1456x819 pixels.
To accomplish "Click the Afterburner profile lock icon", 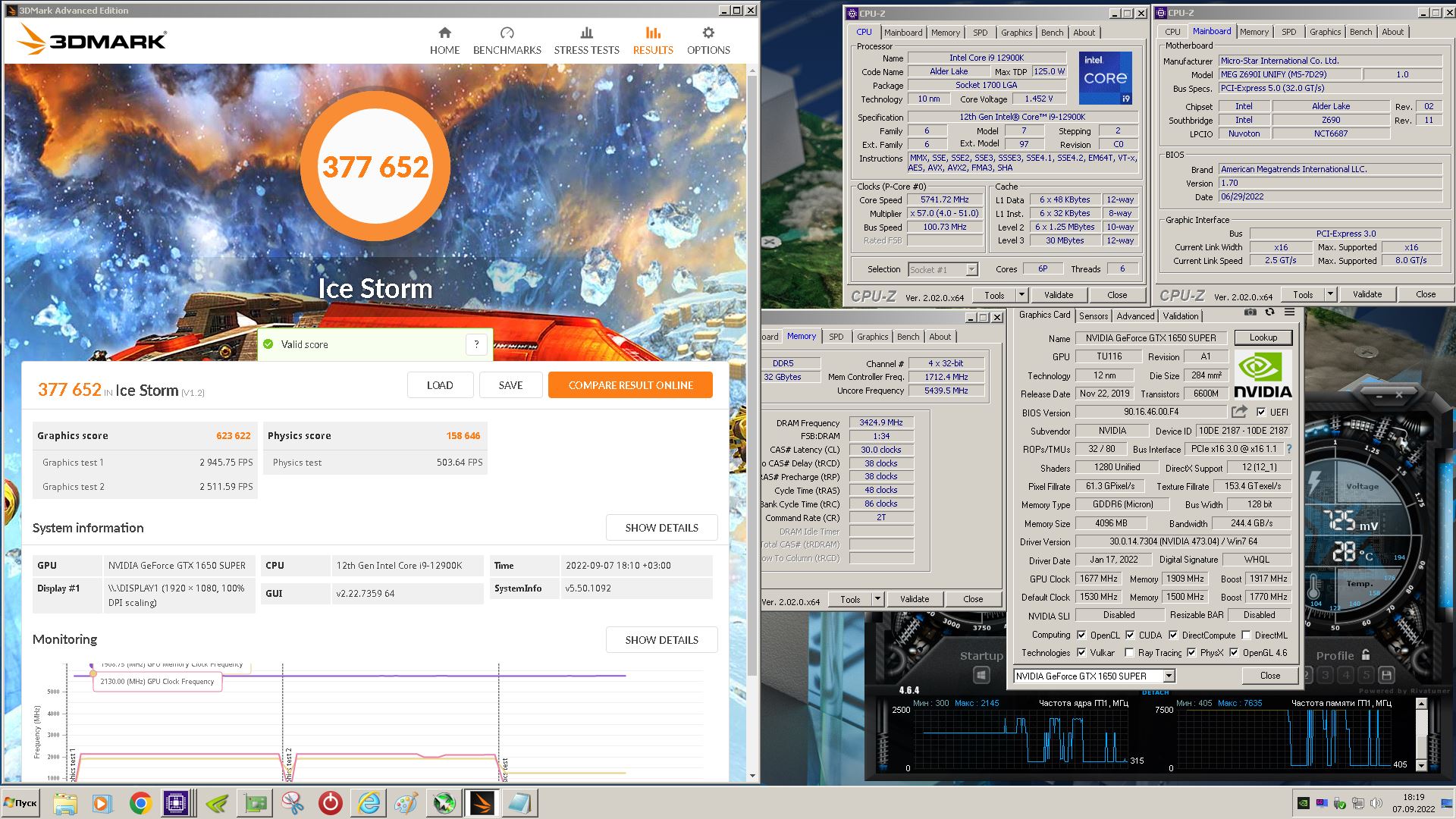I will 1366,655.
